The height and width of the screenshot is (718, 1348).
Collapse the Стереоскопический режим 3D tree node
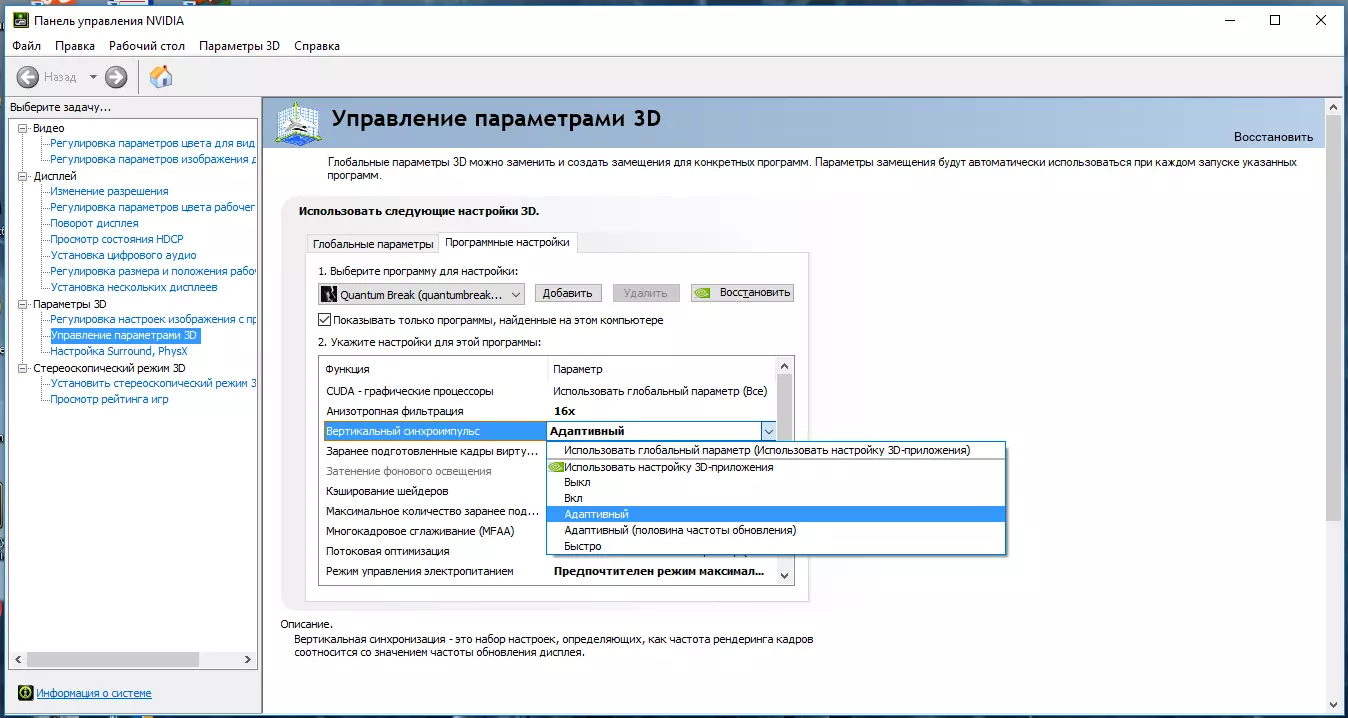(x=24, y=368)
